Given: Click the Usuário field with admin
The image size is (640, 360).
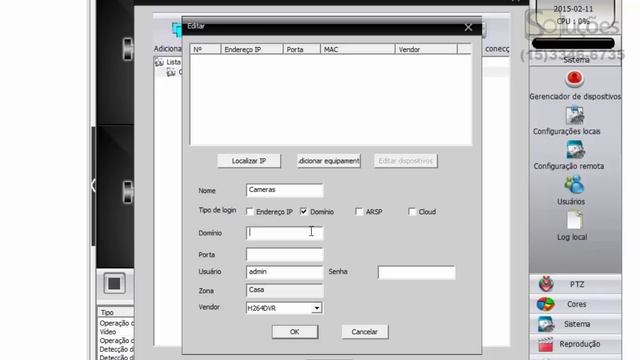Looking at the screenshot, I should pyautogui.click(x=284, y=272).
